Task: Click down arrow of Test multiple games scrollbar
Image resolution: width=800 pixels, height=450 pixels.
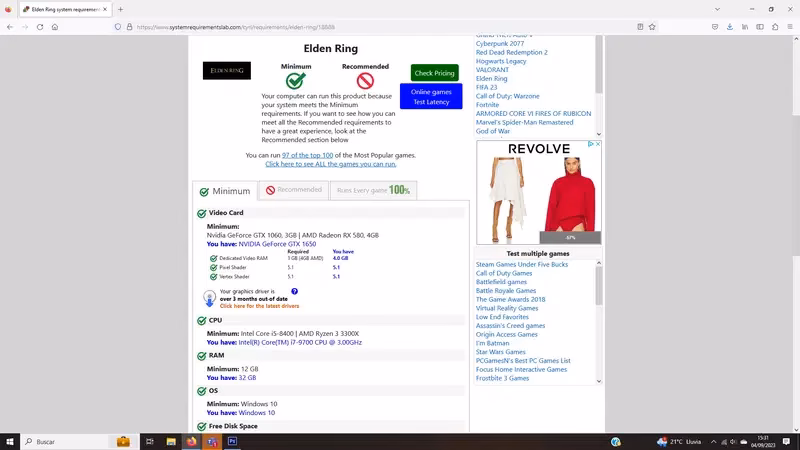Action: point(599,381)
